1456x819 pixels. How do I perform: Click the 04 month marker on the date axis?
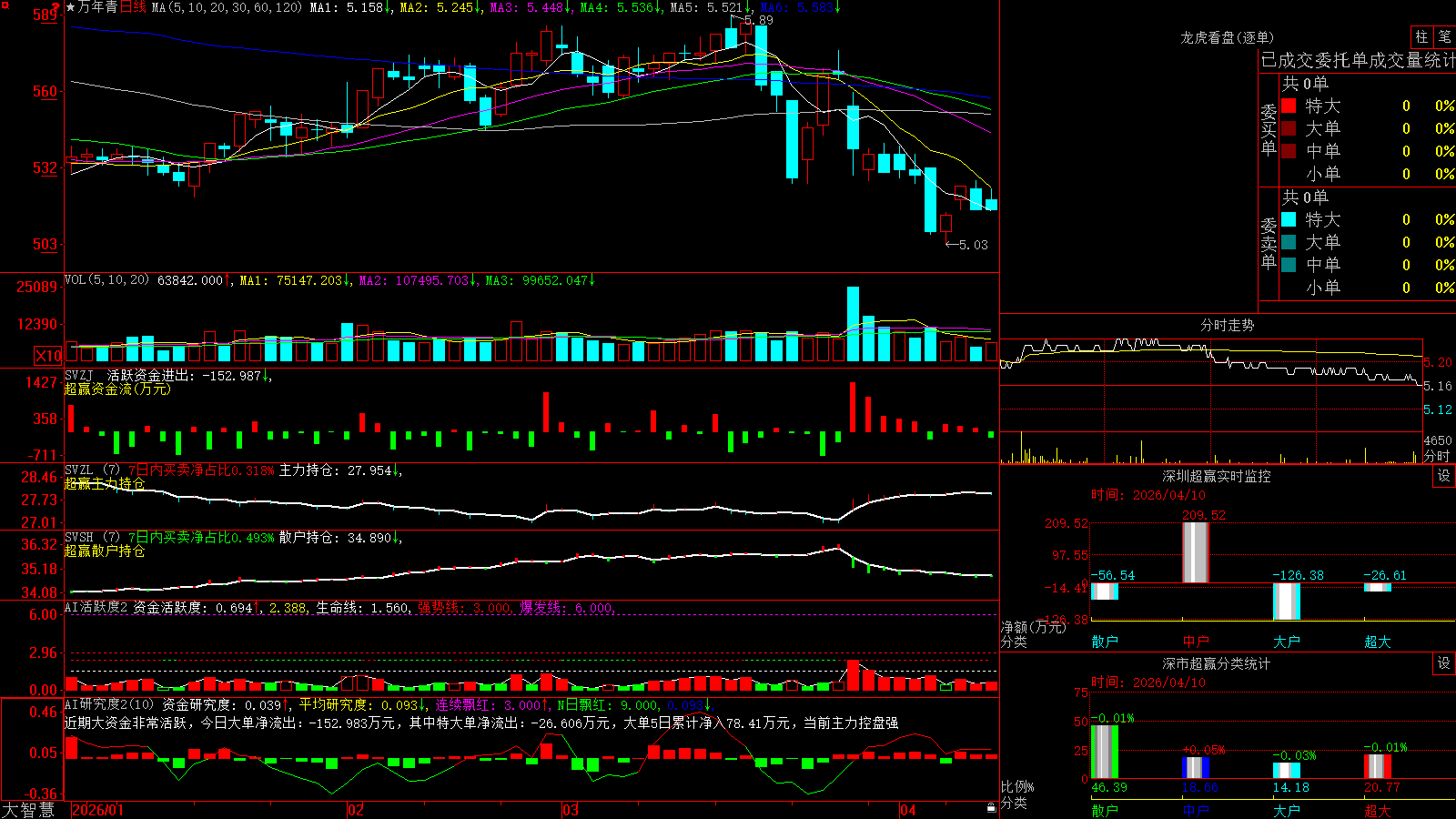(908, 810)
